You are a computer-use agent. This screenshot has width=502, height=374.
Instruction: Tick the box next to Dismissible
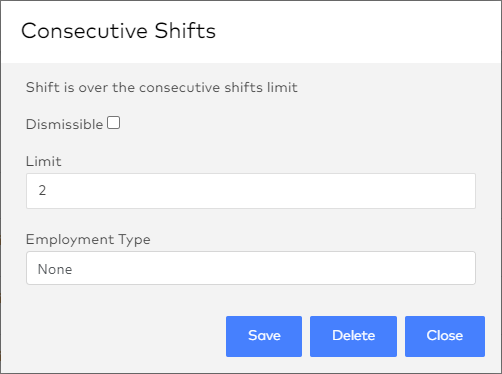click(113, 123)
